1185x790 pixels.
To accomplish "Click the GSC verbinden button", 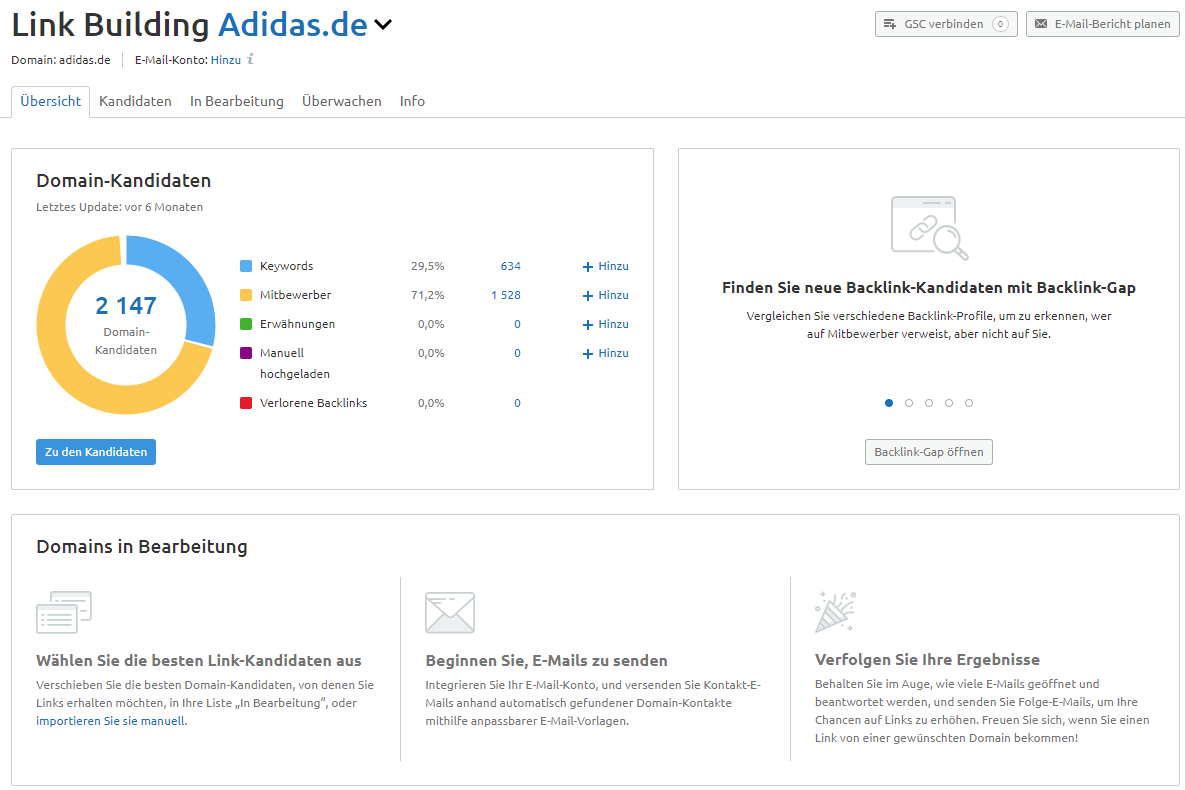I will point(945,24).
